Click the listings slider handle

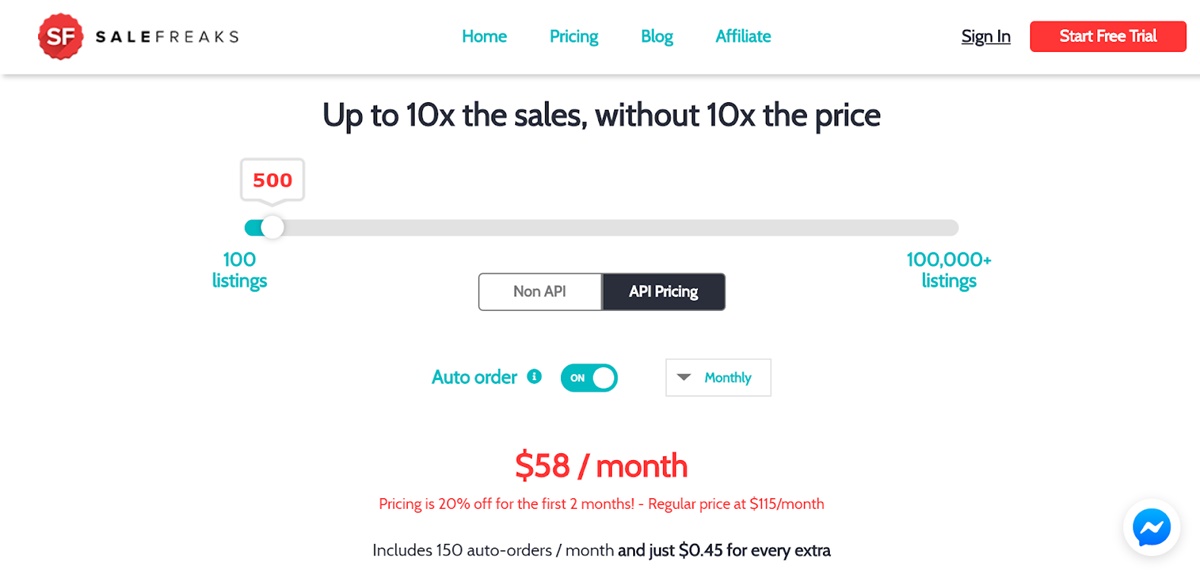271,227
